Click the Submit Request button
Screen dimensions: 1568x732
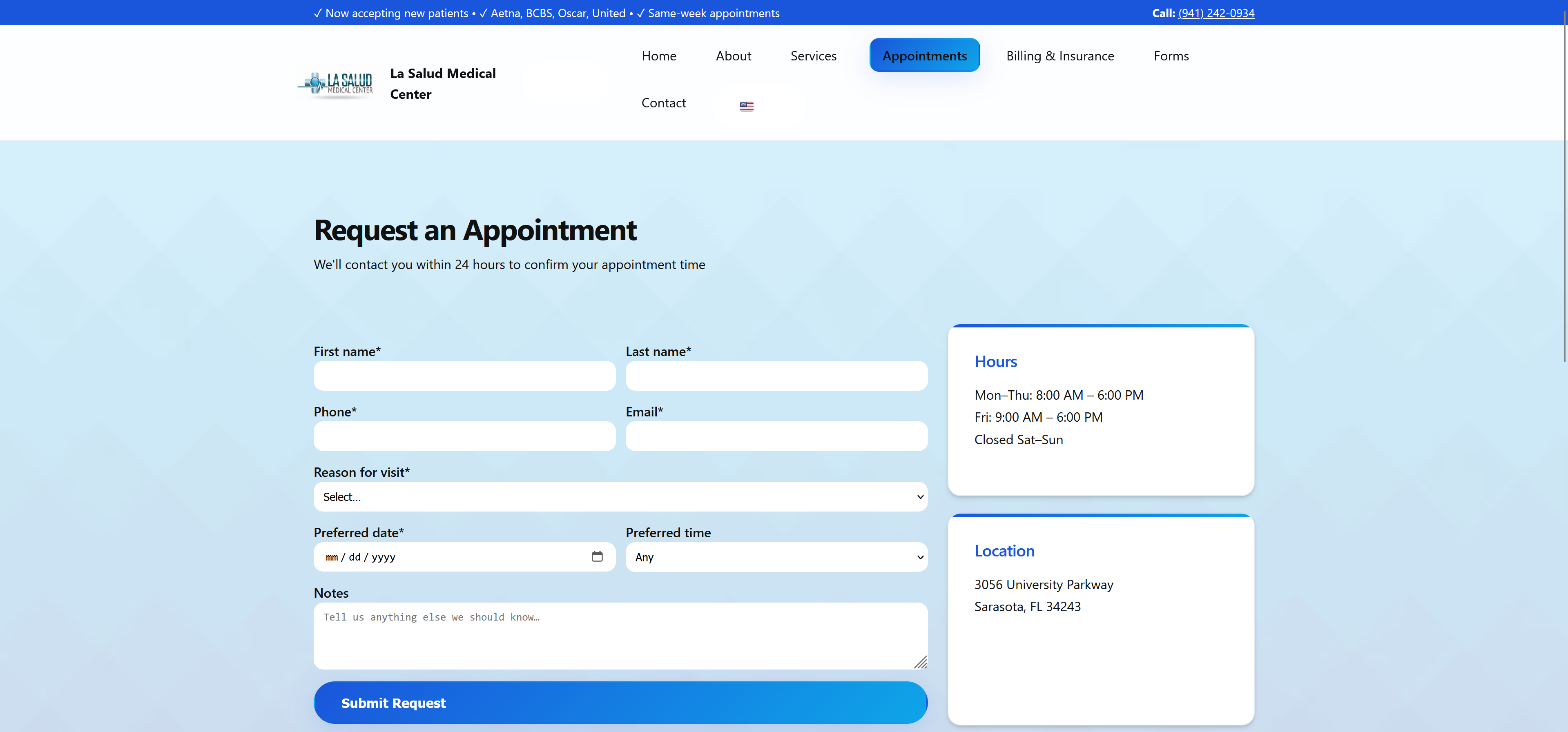point(620,702)
